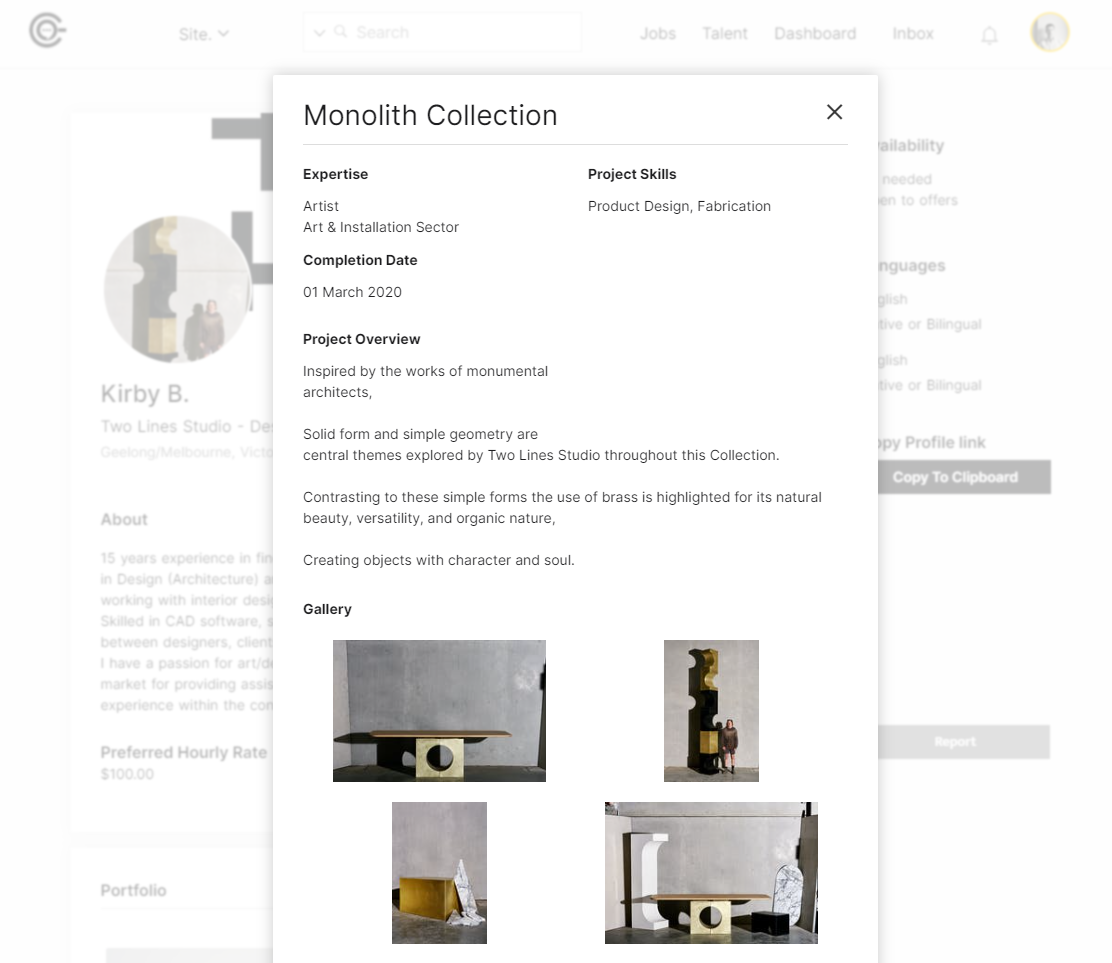Open the Dashboard page

point(815,33)
